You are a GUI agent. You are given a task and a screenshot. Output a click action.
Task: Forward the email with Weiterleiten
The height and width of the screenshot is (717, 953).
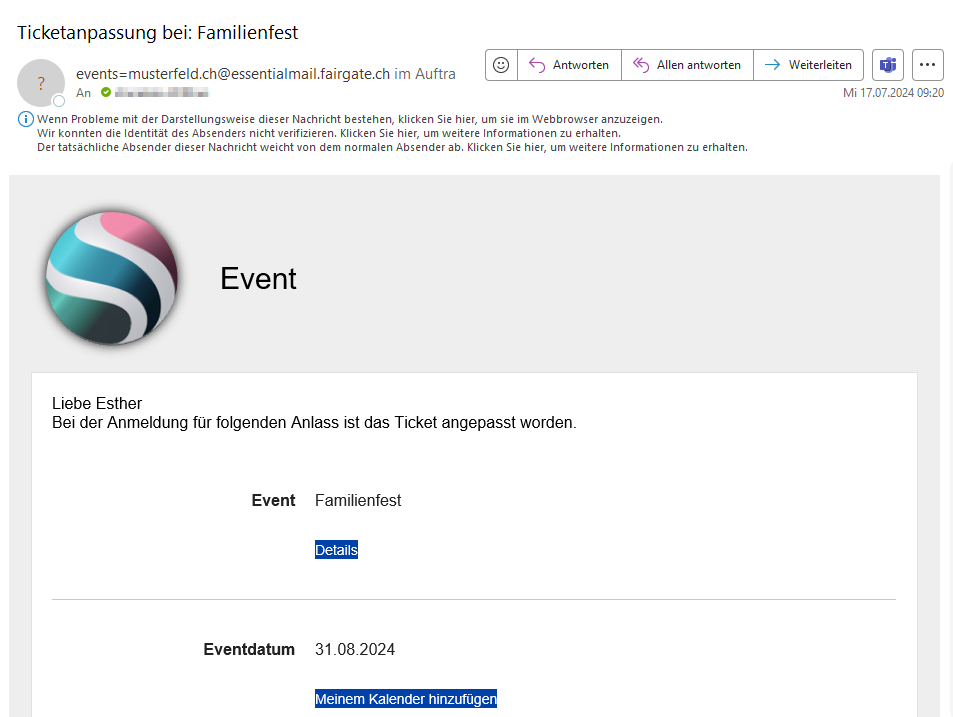point(808,65)
